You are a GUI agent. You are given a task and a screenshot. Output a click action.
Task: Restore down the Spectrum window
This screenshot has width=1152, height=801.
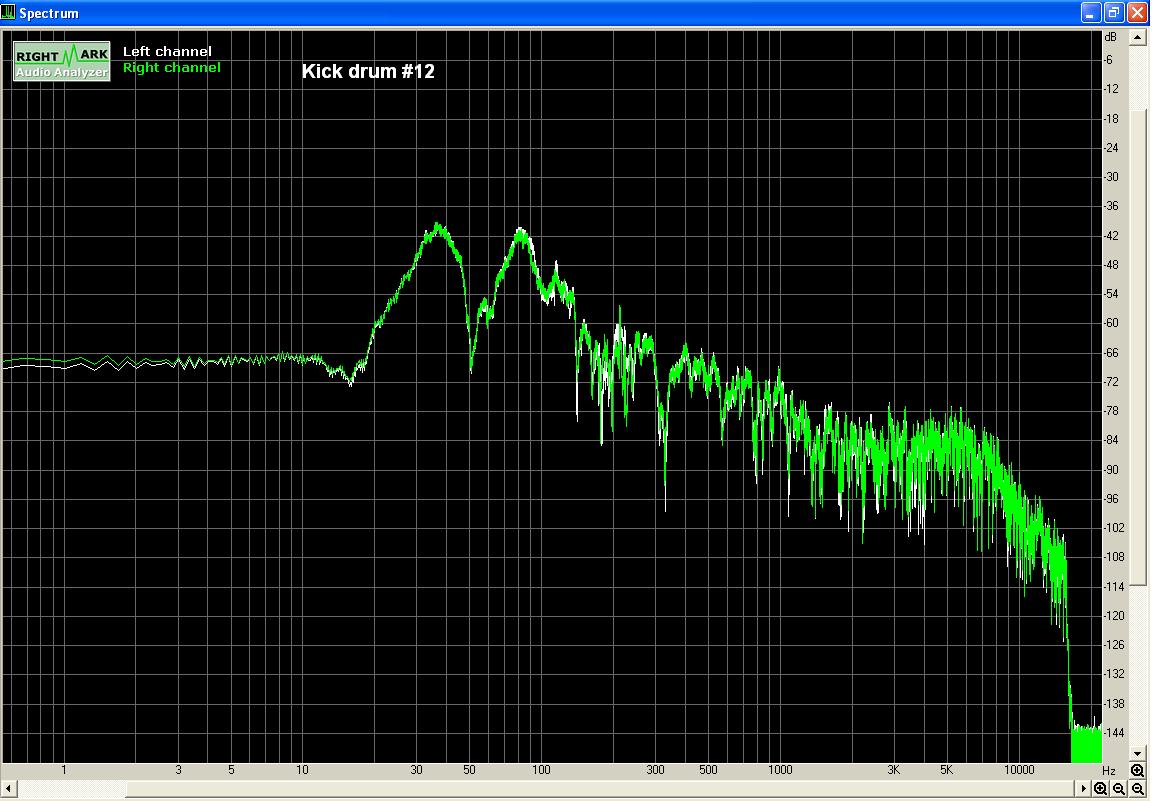(x=1114, y=12)
